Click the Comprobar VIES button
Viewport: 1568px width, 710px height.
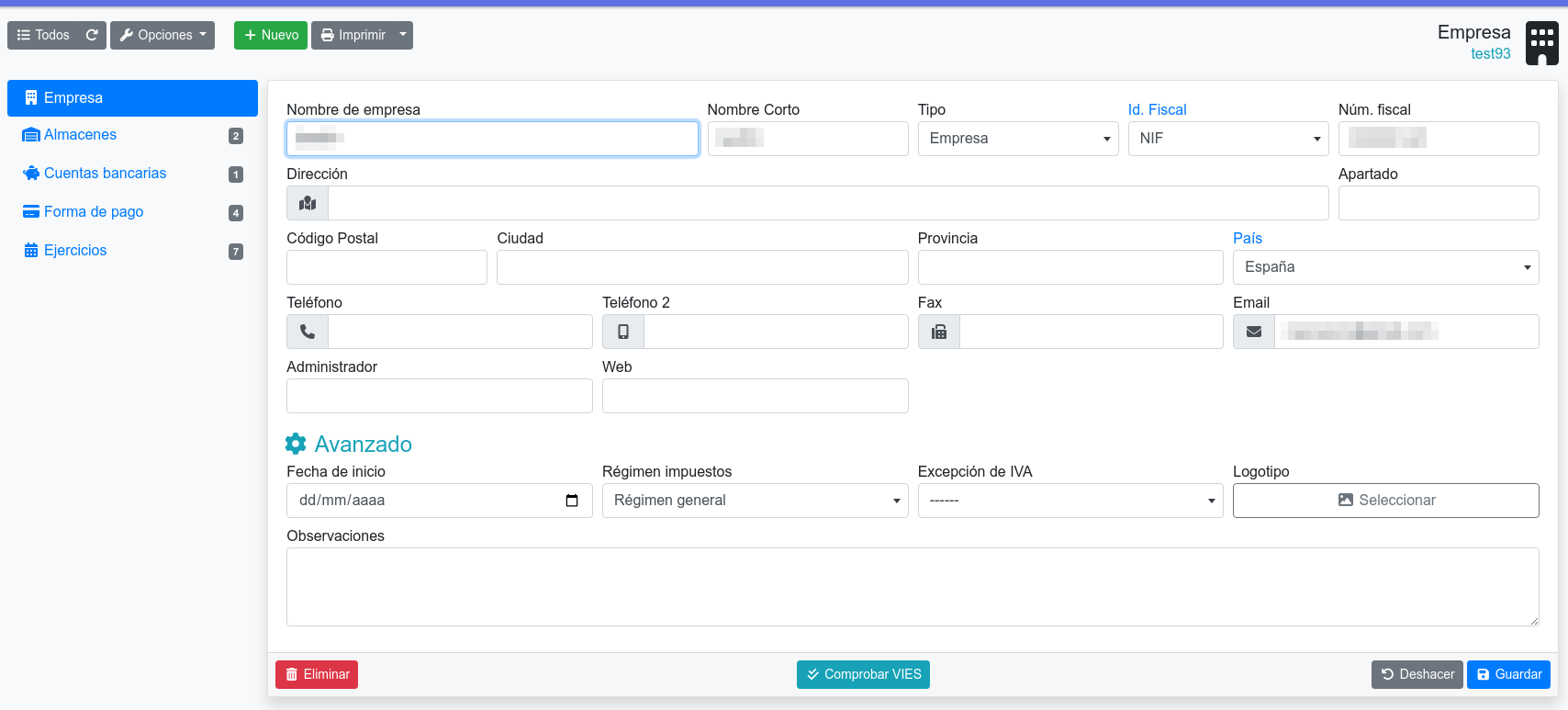pos(863,674)
